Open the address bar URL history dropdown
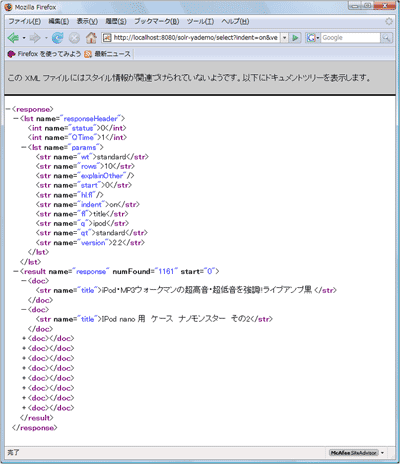 point(284,38)
